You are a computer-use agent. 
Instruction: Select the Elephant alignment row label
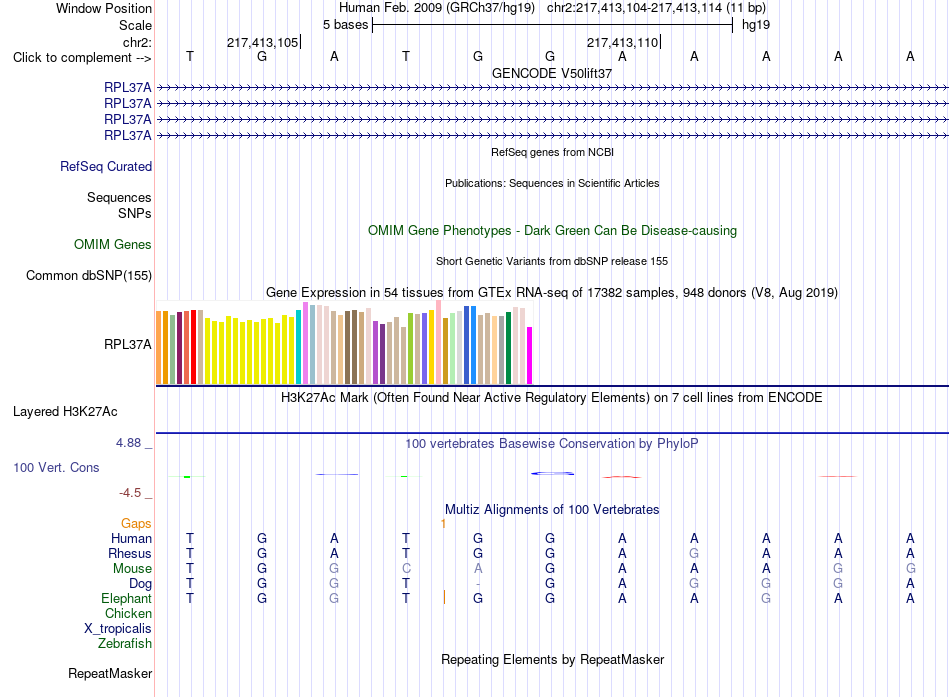coord(127,599)
